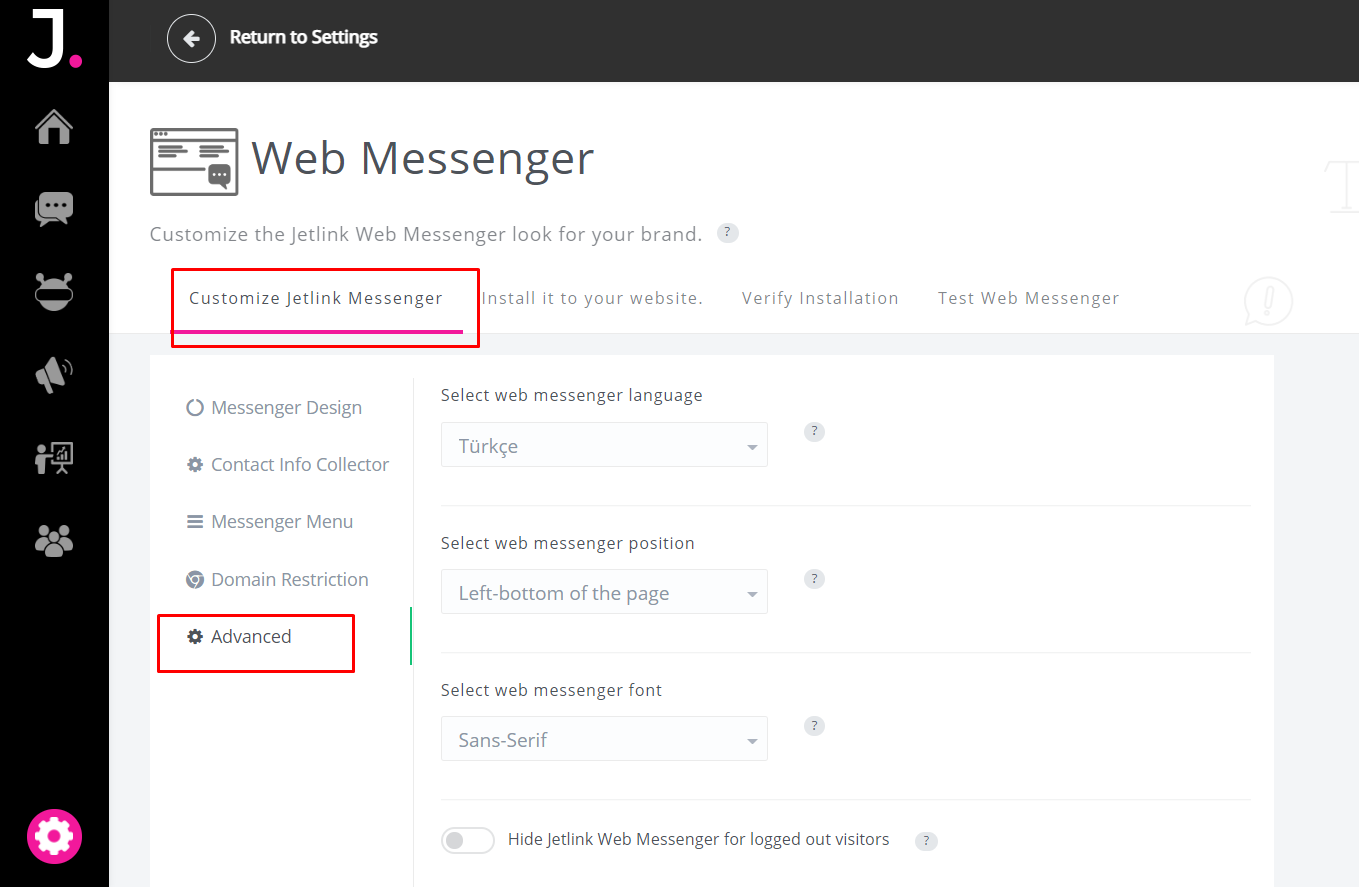This screenshot has height=887, width=1359.
Task: Open the chat conversations sidebar icon
Action: [x=54, y=209]
